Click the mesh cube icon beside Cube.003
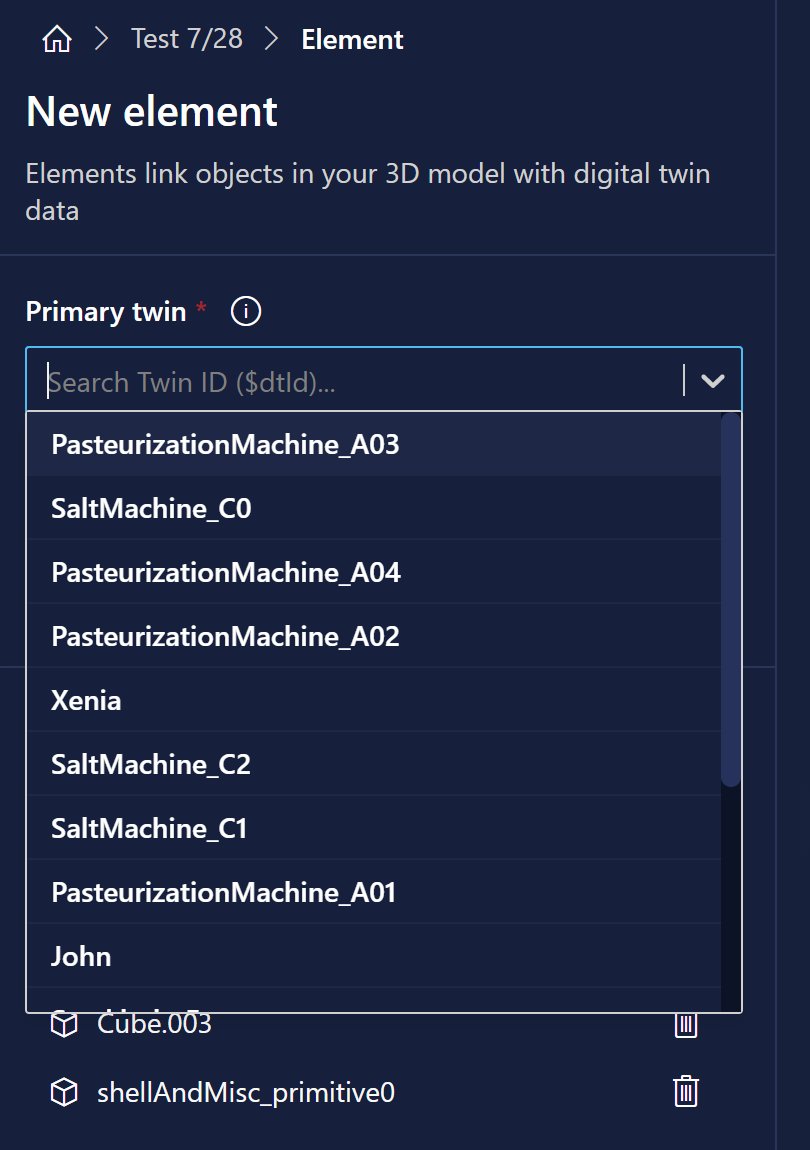 [x=62, y=1023]
